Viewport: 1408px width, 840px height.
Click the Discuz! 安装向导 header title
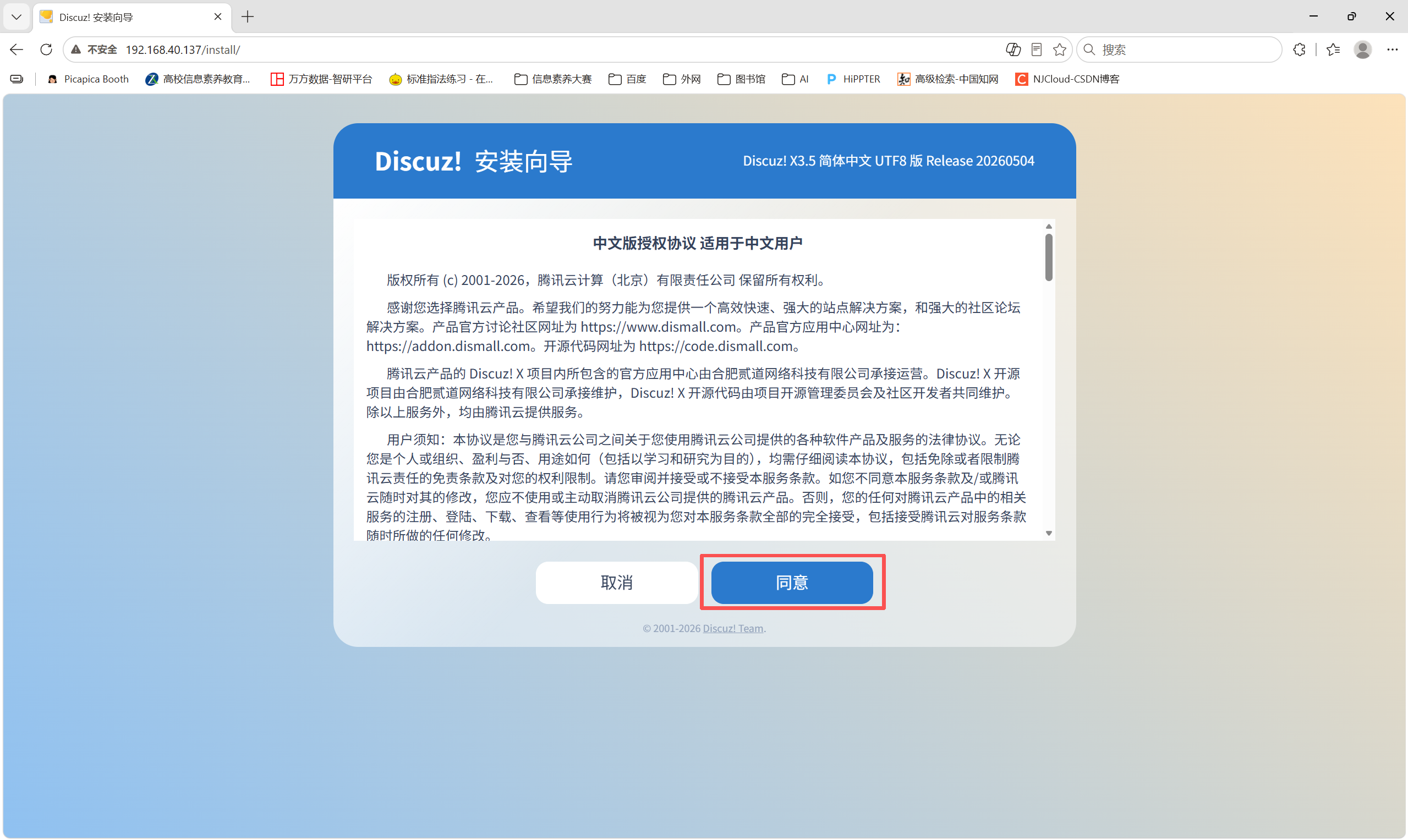pyautogui.click(x=473, y=161)
